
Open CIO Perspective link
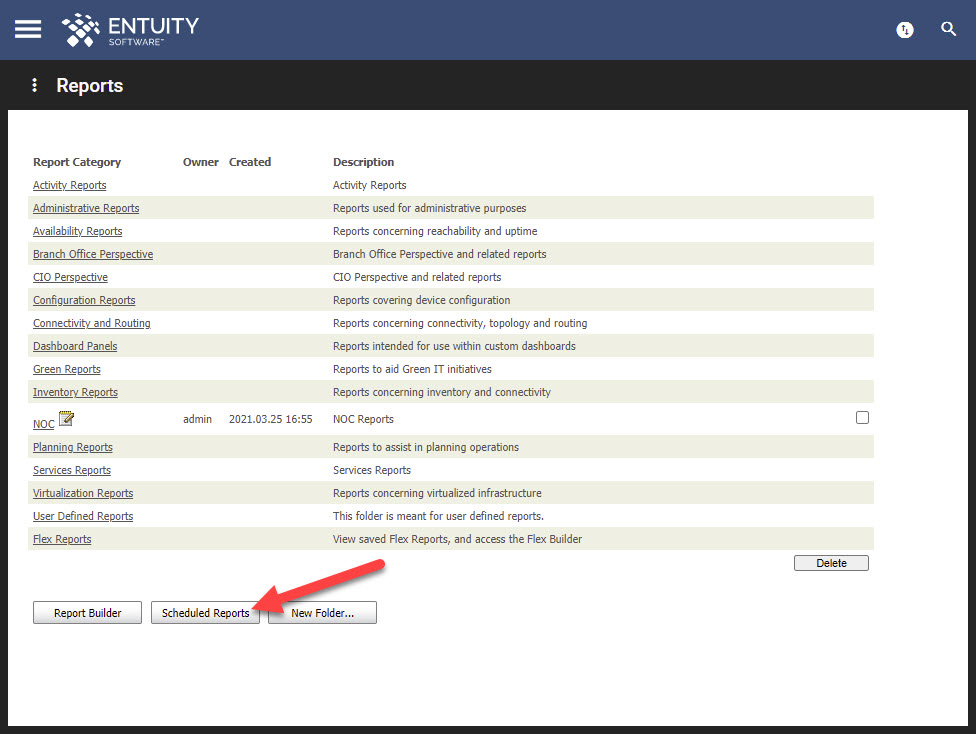pos(70,277)
